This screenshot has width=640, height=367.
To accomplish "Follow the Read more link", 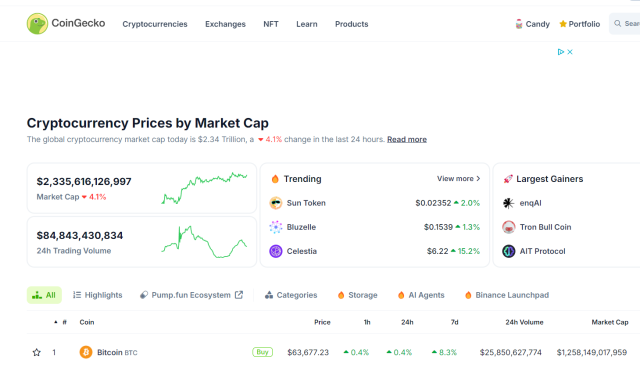I will [407, 139].
